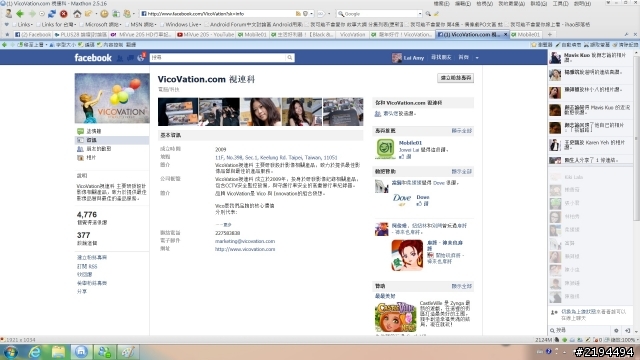Open the History clock icon in toolbar
Image resolution: width=640 pixels, height=360 pixels.
pyautogui.click(x=104, y=14)
